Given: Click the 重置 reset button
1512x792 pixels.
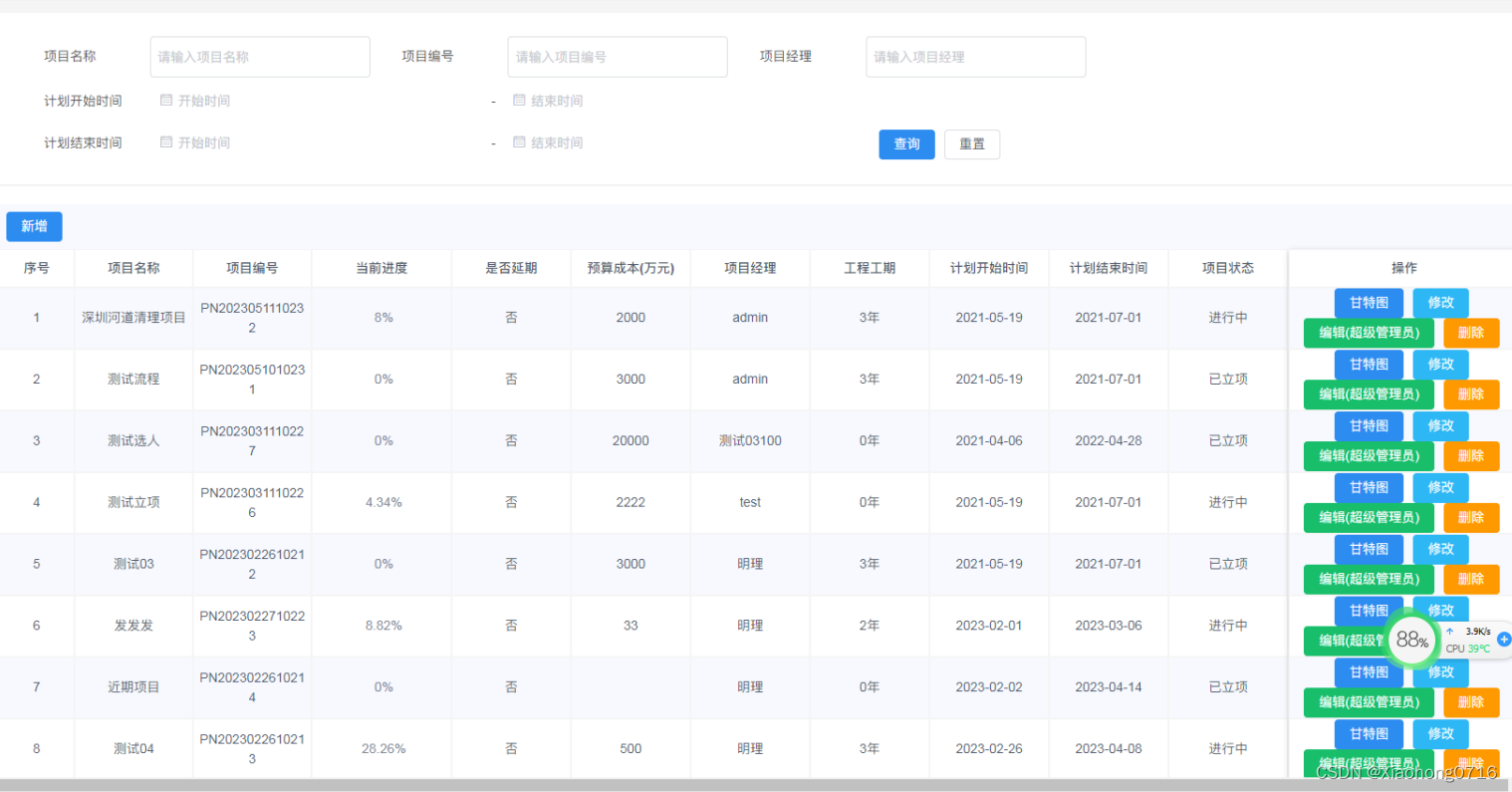Looking at the screenshot, I should [x=972, y=143].
